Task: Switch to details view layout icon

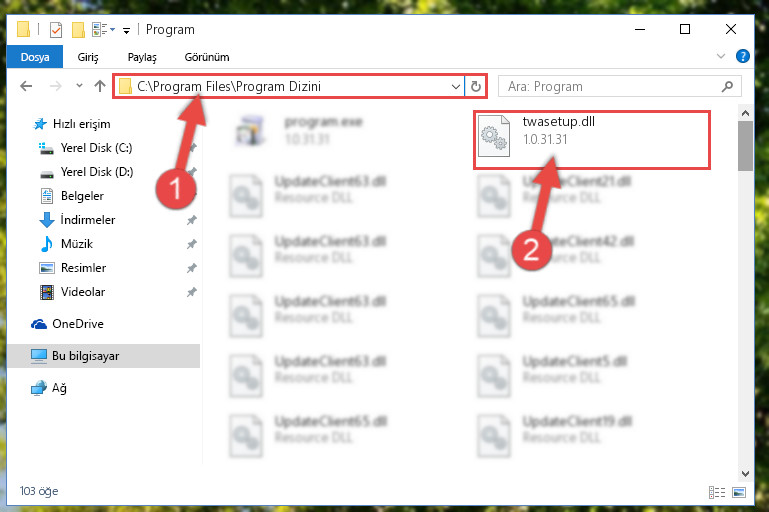Action: pyautogui.click(x=717, y=492)
